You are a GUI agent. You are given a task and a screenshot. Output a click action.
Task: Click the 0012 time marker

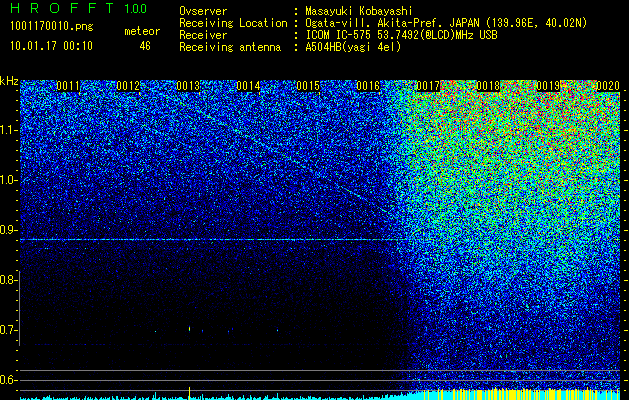[x=128, y=86]
